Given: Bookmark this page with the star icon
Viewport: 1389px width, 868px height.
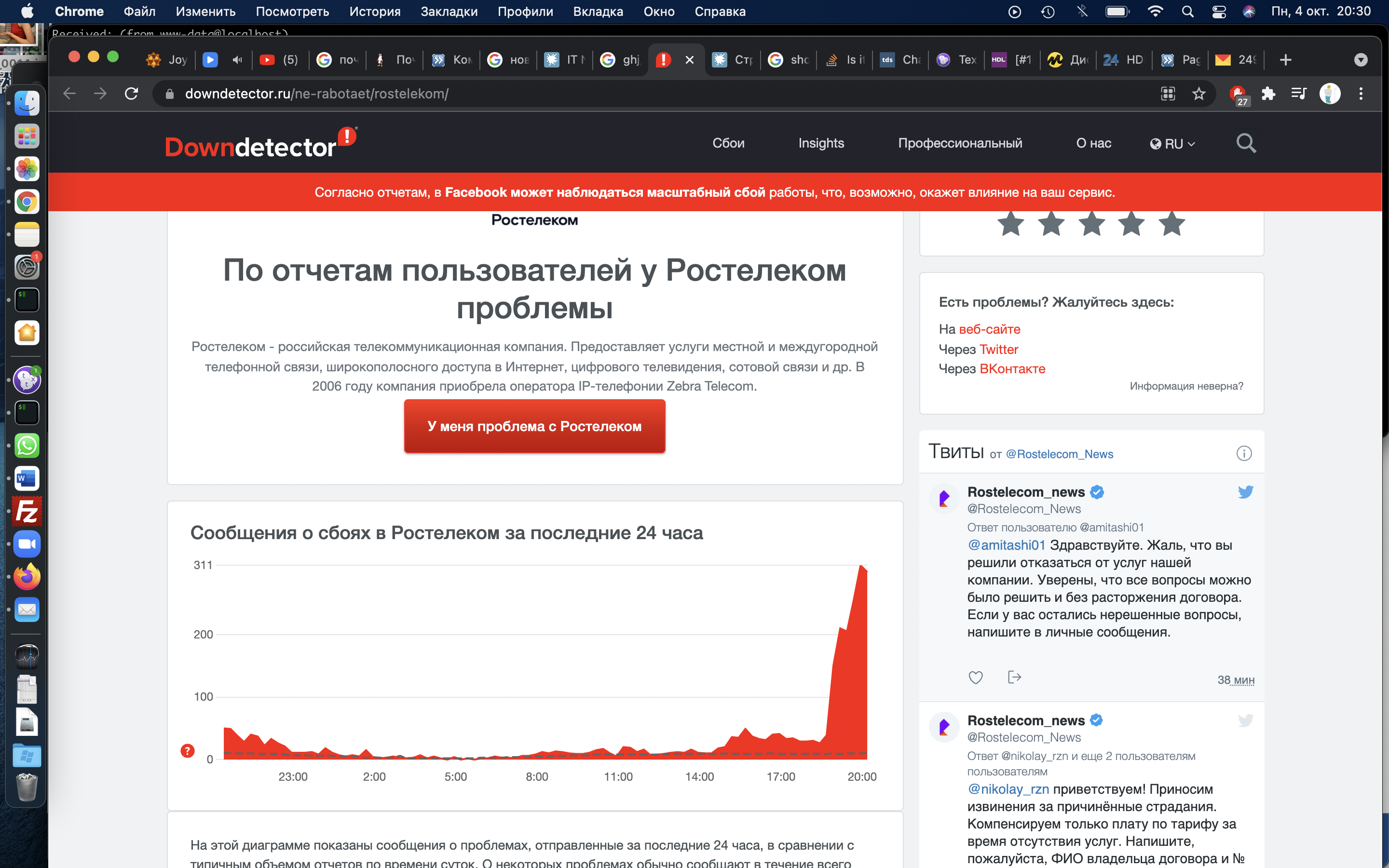Looking at the screenshot, I should (1198, 94).
